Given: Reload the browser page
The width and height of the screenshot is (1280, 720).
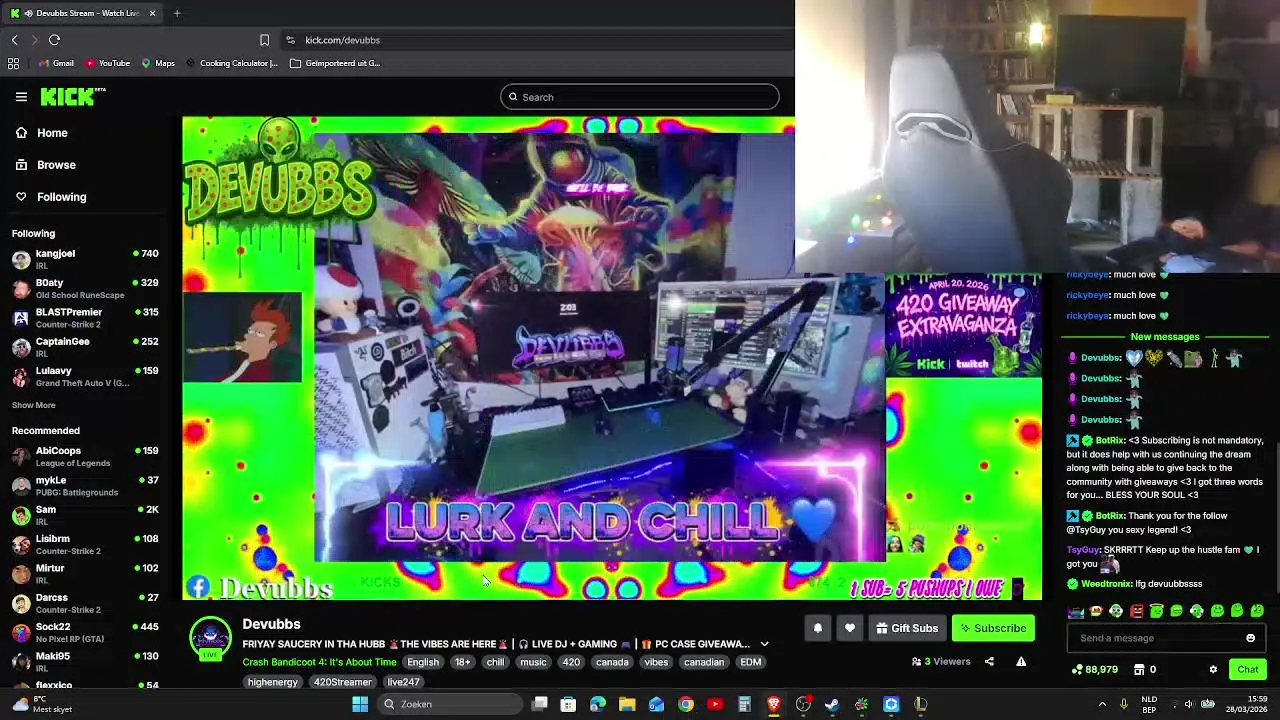Looking at the screenshot, I should tap(54, 40).
